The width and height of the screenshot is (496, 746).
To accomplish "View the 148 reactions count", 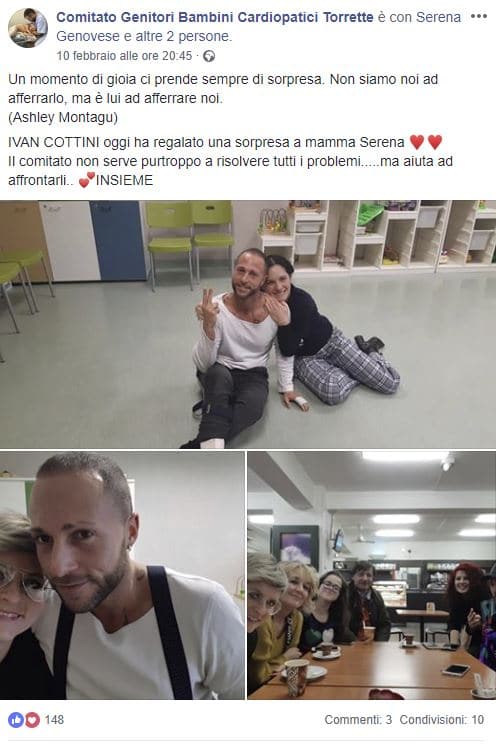I will pos(54,720).
